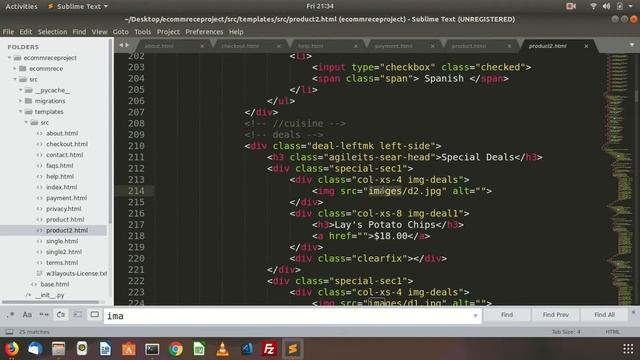Screen dimensions: 640x360
Task: Collapse the templates folder
Action: [20, 111]
